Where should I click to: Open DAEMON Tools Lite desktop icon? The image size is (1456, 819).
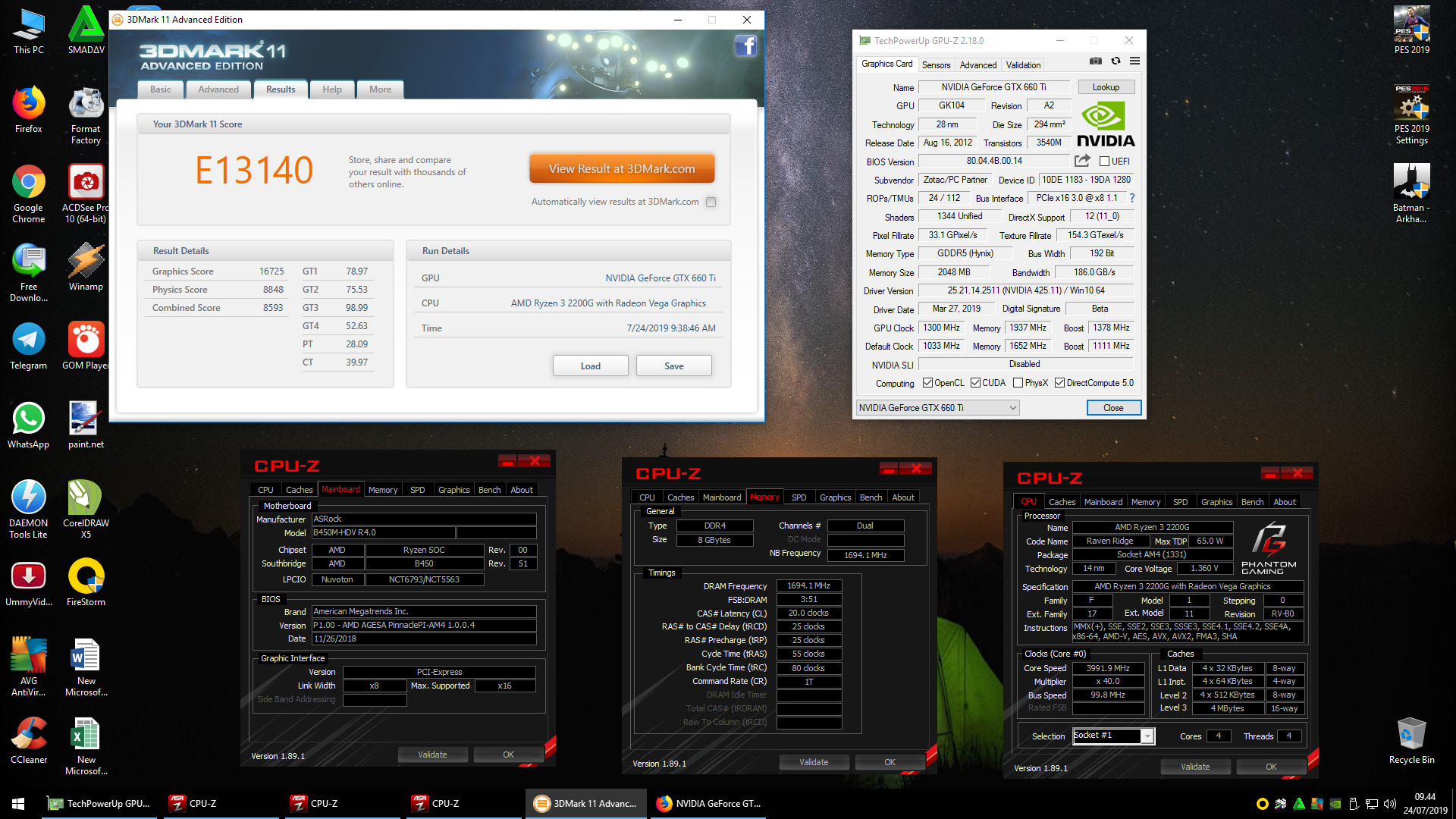28,510
